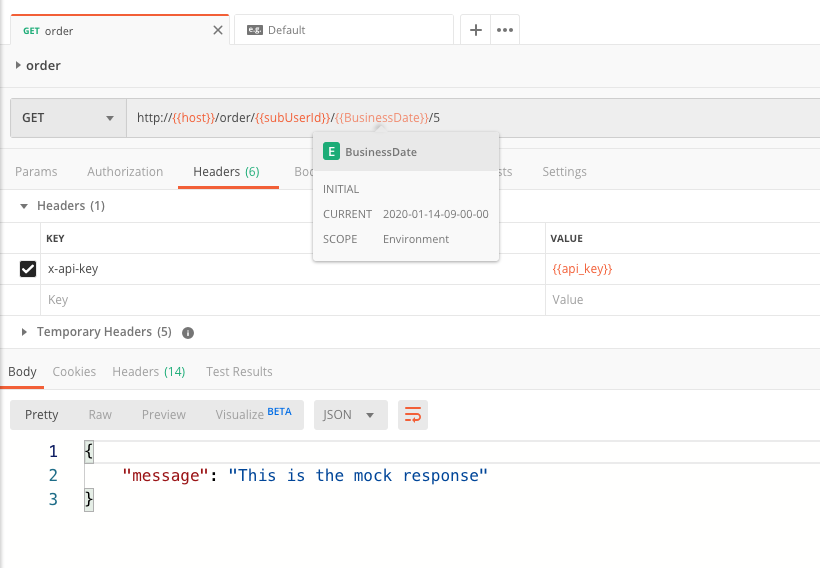Select the Preview response view
The height and width of the screenshot is (568, 820).
point(164,415)
